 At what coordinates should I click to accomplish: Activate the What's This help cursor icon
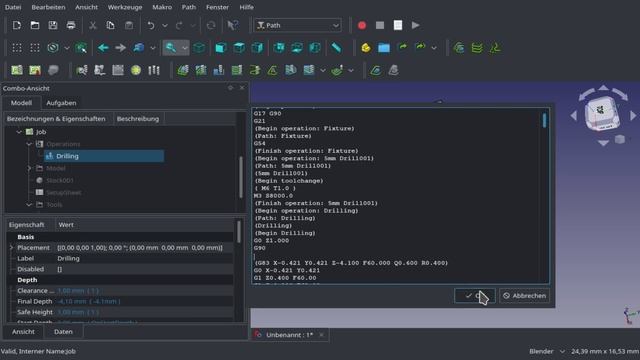pyautogui.click(x=233, y=25)
